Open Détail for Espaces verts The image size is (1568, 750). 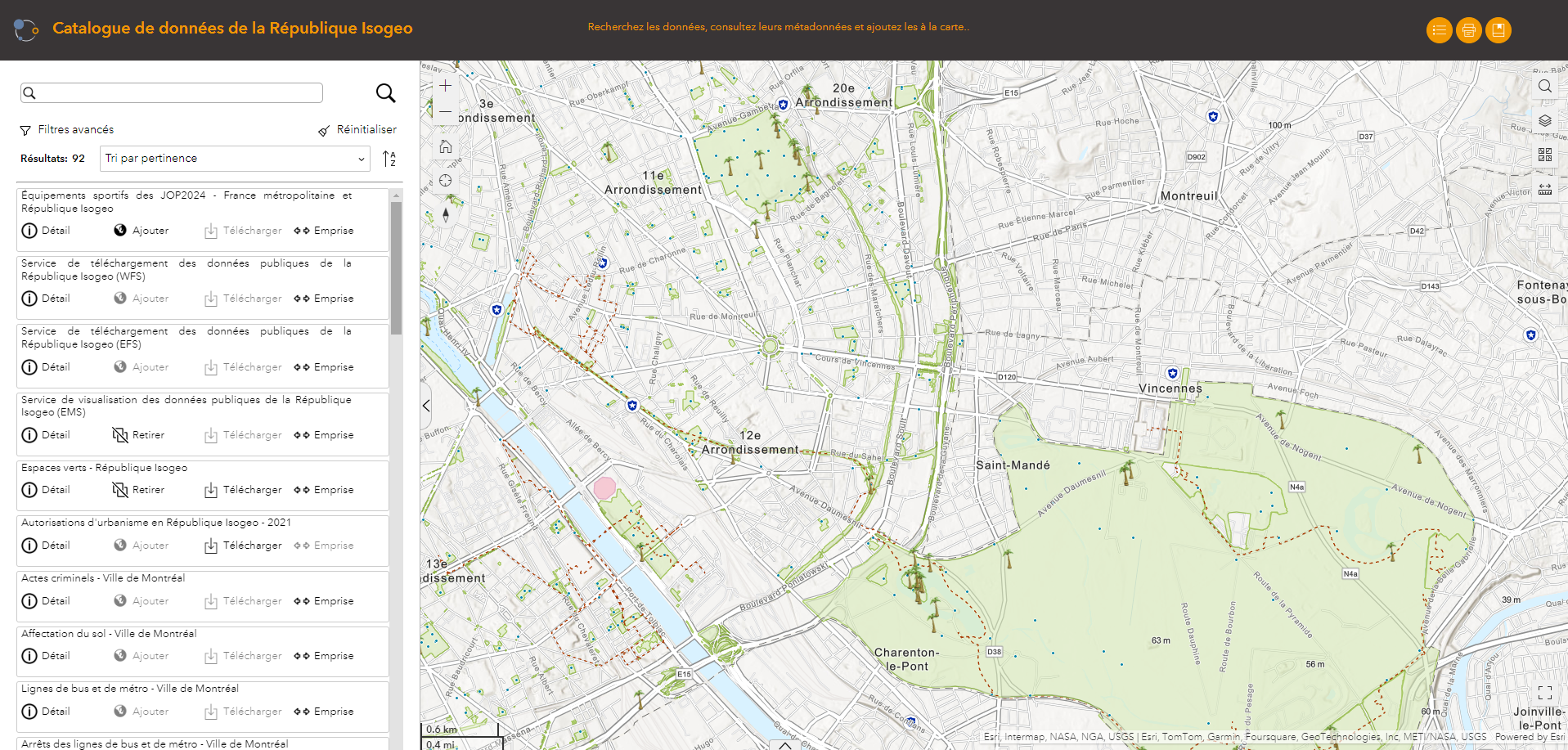tap(46, 490)
